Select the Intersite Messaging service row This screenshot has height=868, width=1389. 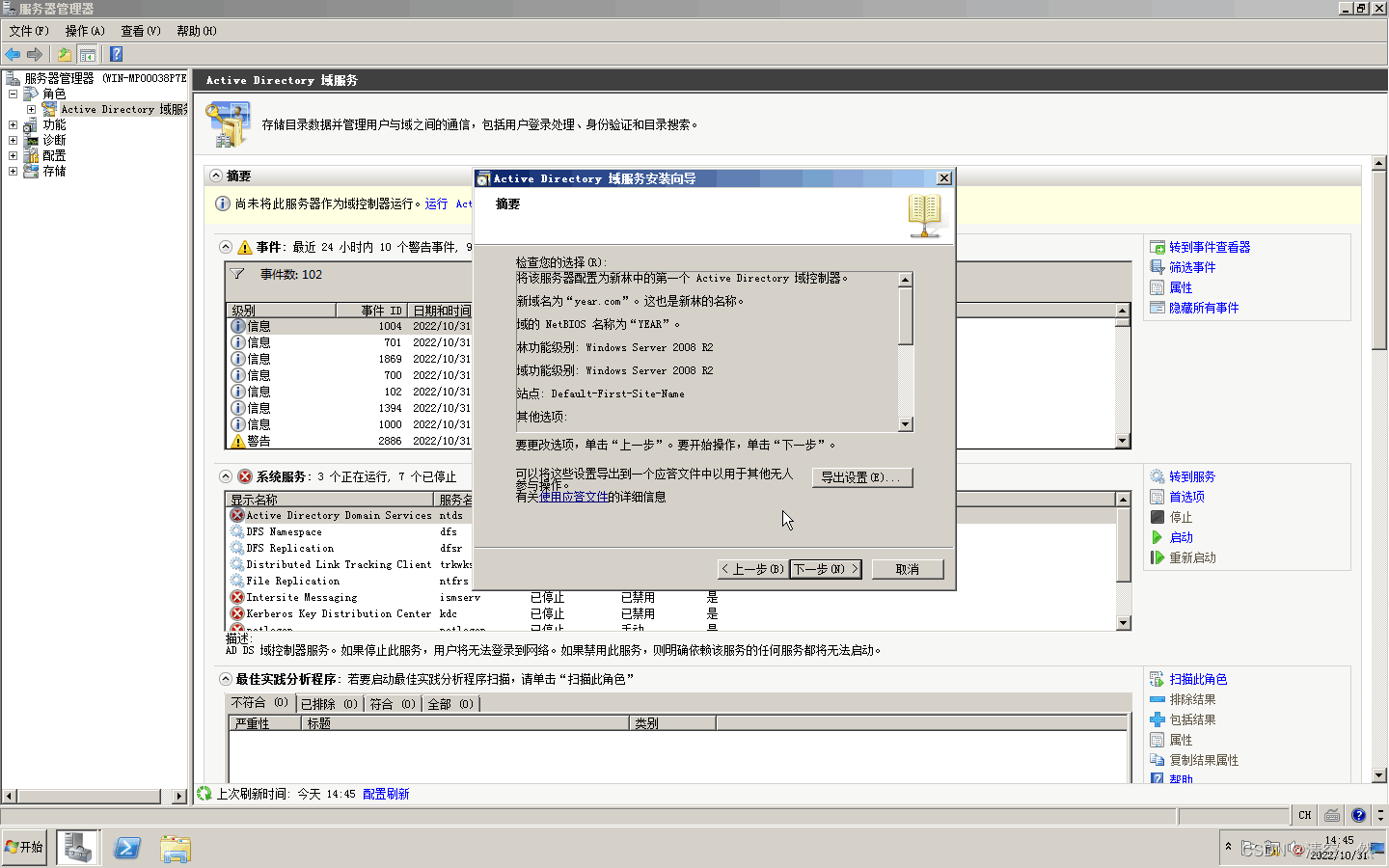(671, 597)
